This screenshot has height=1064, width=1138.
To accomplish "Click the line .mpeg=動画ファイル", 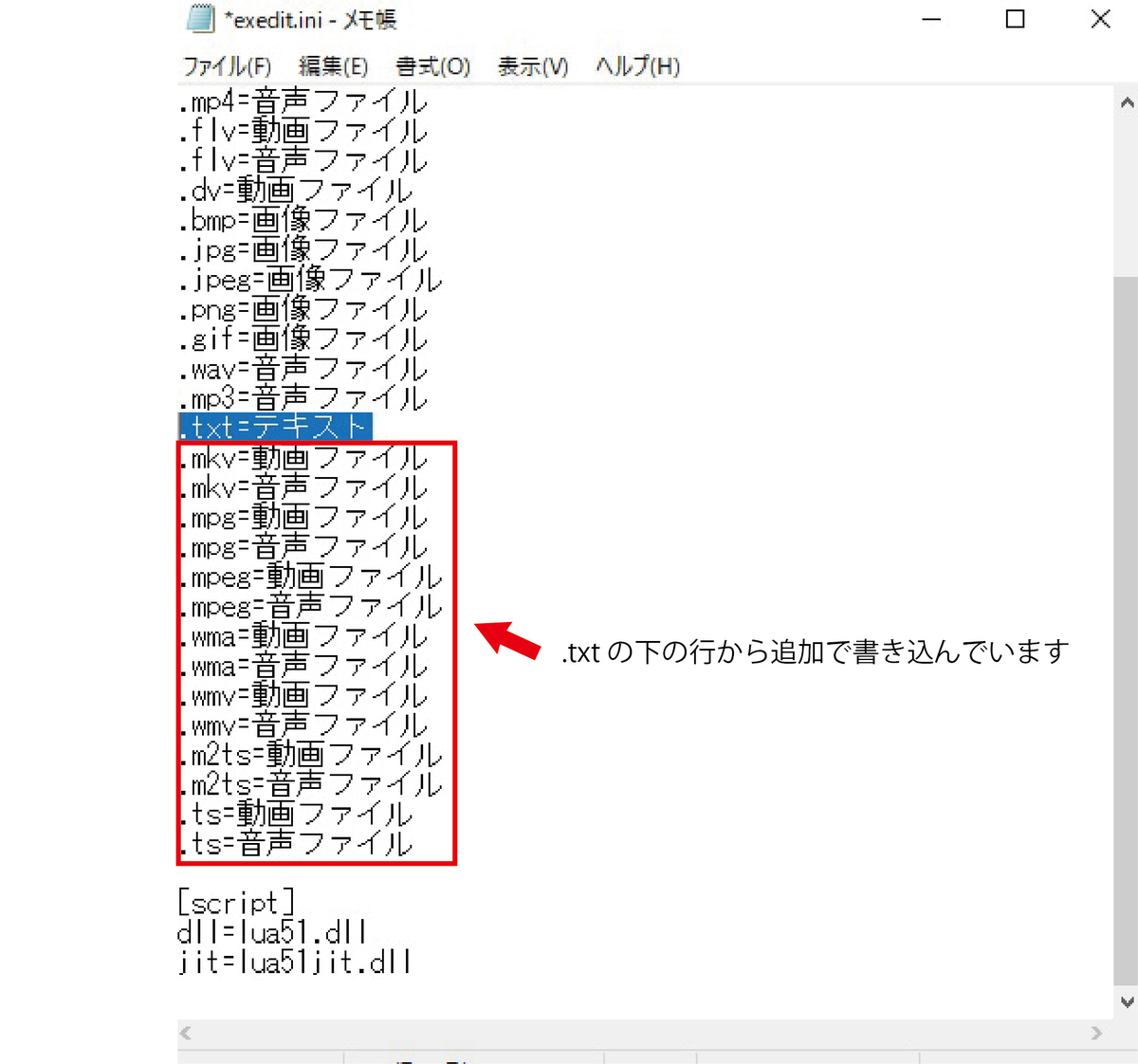I will 310,577.
